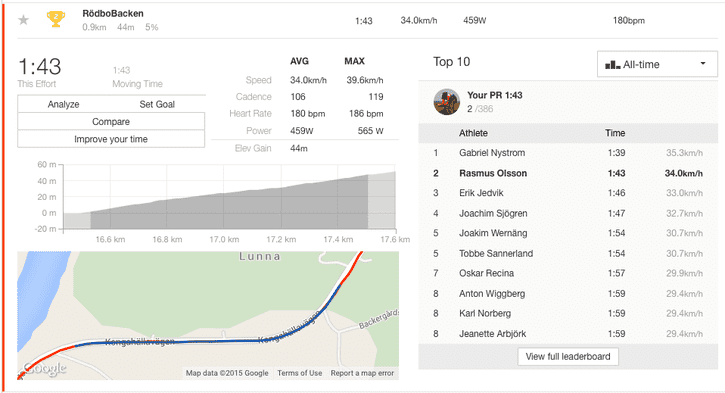Select athlete Joachim Sjögren
Viewport: 725px width, 393px height.
493,213
